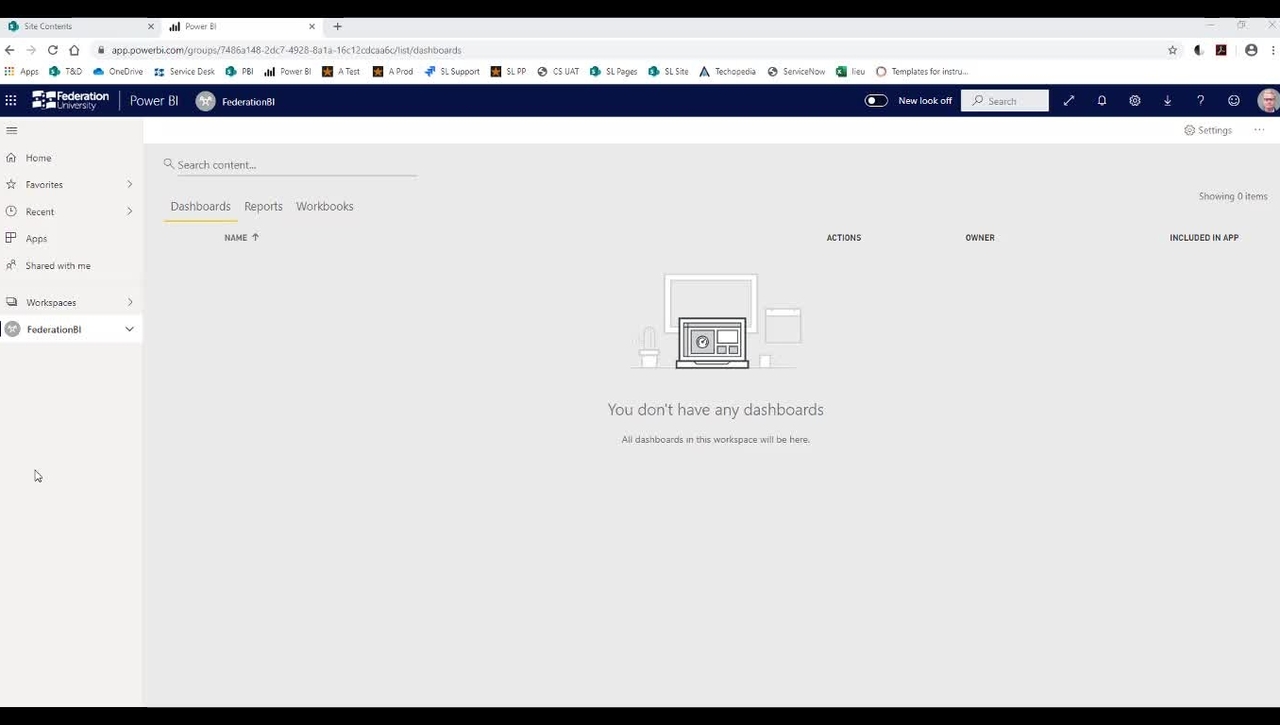This screenshot has width=1280, height=725.
Task: Reload the page
Action: tap(52, 50)
